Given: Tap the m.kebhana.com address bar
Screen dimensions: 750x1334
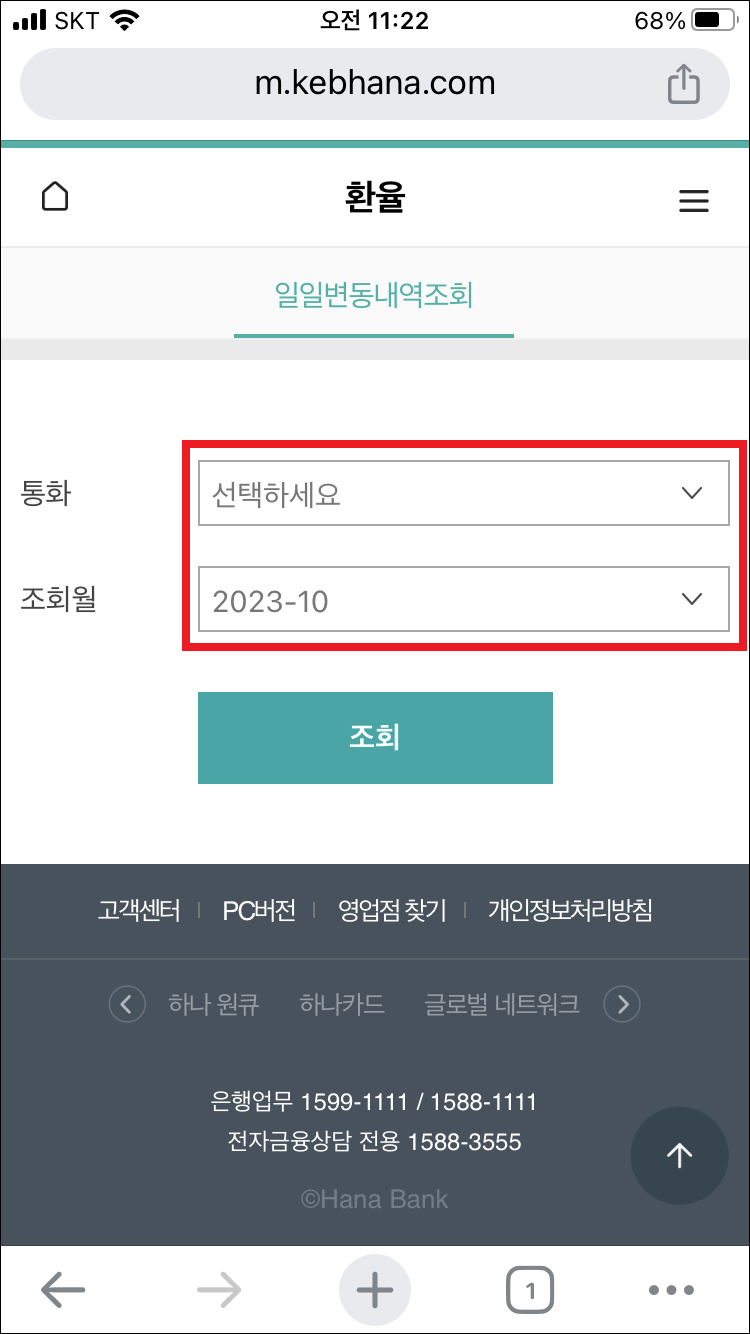Looking at the screenshot, I should pos(375,84).
